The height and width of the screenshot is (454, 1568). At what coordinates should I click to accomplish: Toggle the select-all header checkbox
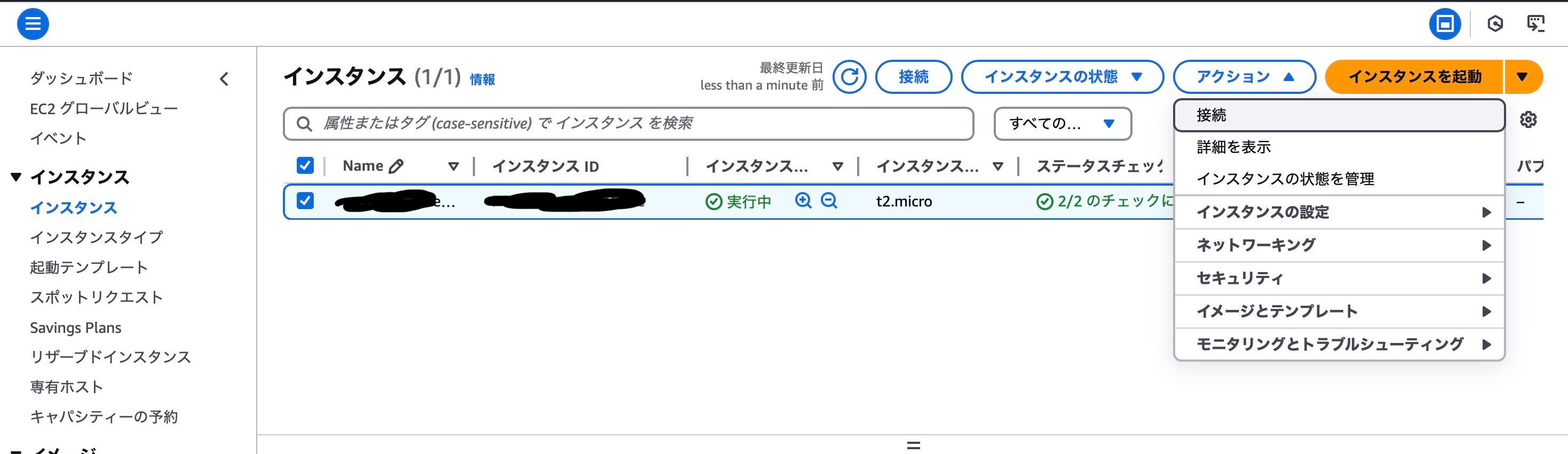[x=305, y=165]
